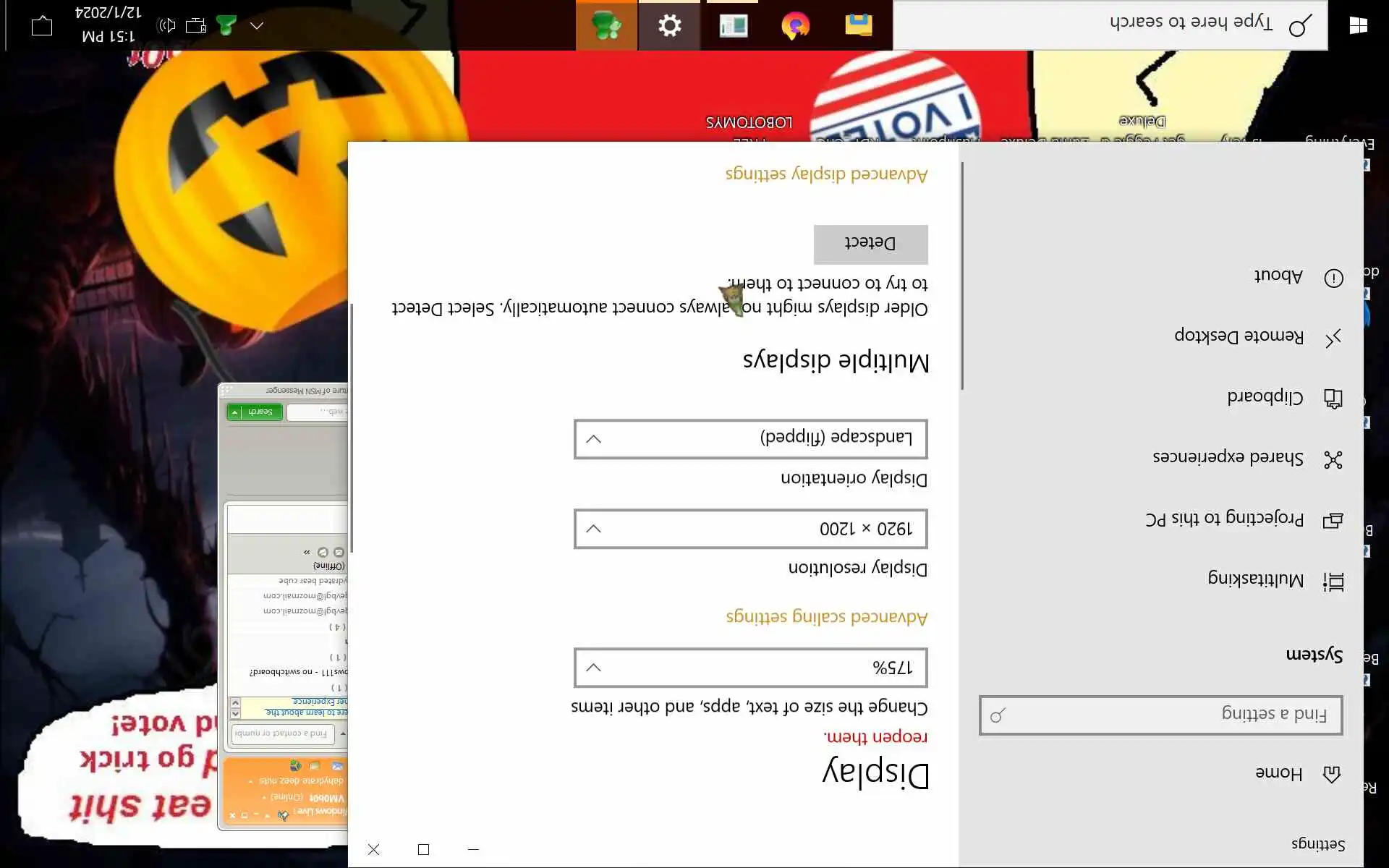Click the Settings sidebar scrollbar
The height and width of the screenshot is (868, 1389).
coord(962,275)
